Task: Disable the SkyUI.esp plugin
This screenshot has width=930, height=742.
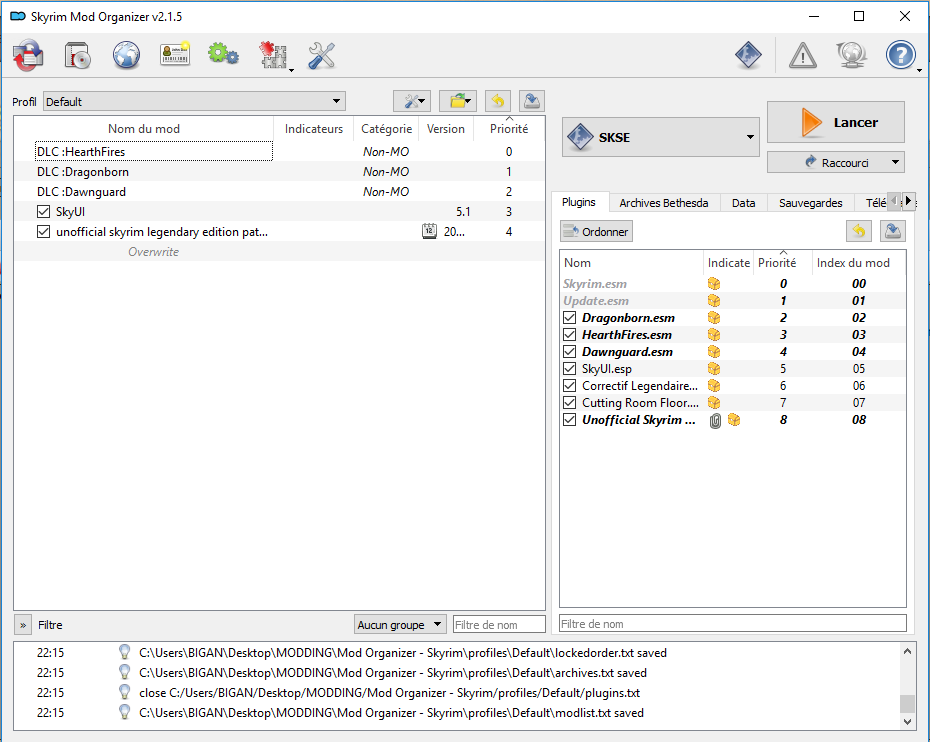Action: tap(569, 369)
